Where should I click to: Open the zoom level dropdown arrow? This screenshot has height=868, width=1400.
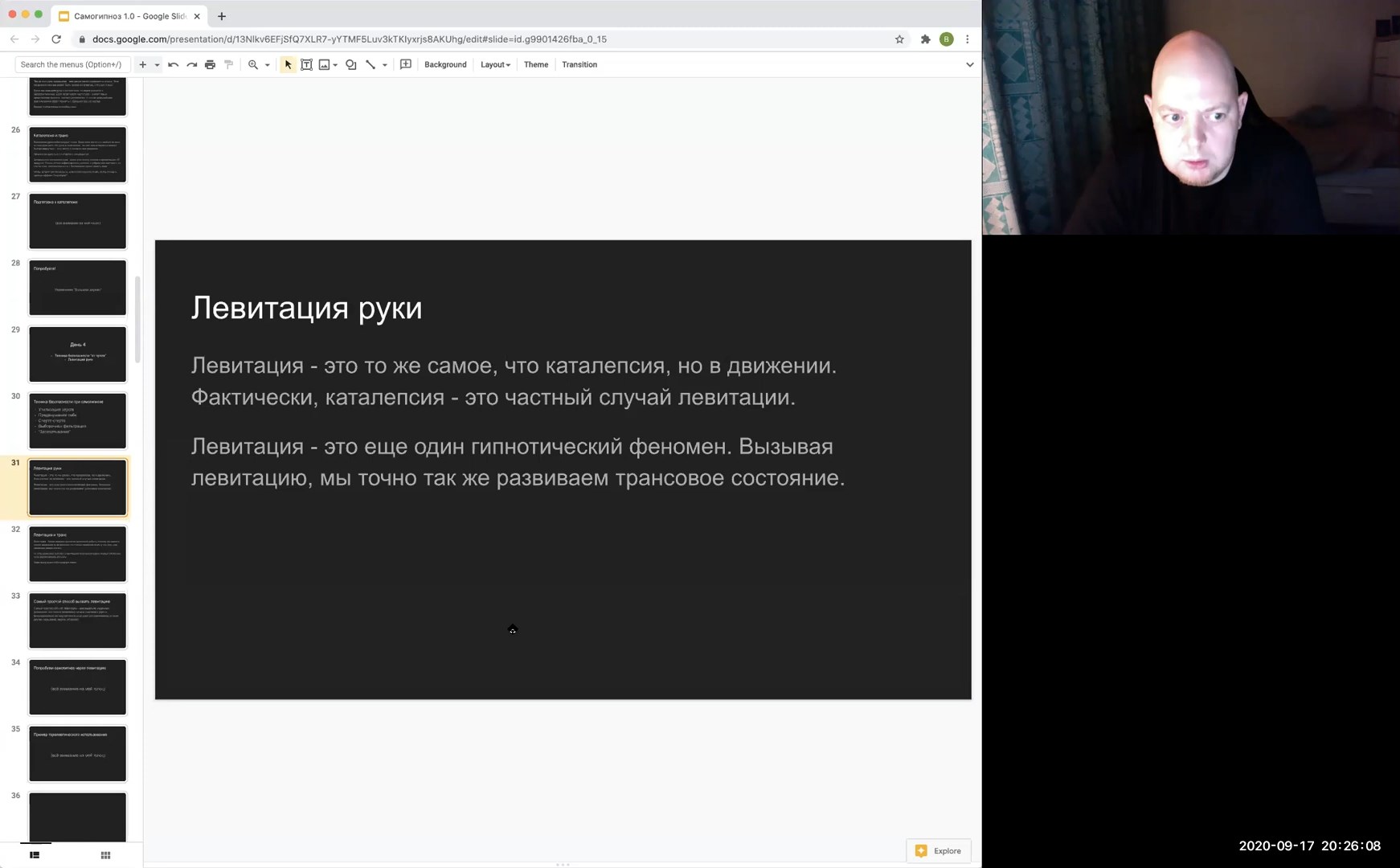[x=267, y=65]
